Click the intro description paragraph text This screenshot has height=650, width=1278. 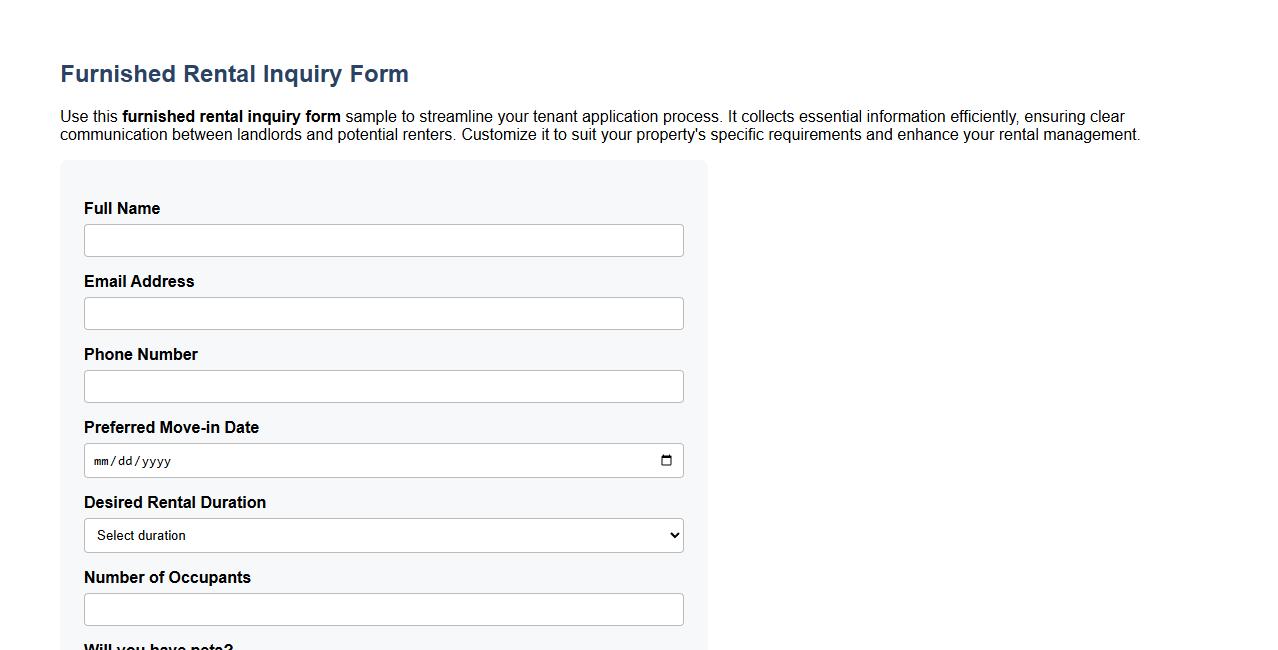(x=600, y=125)
